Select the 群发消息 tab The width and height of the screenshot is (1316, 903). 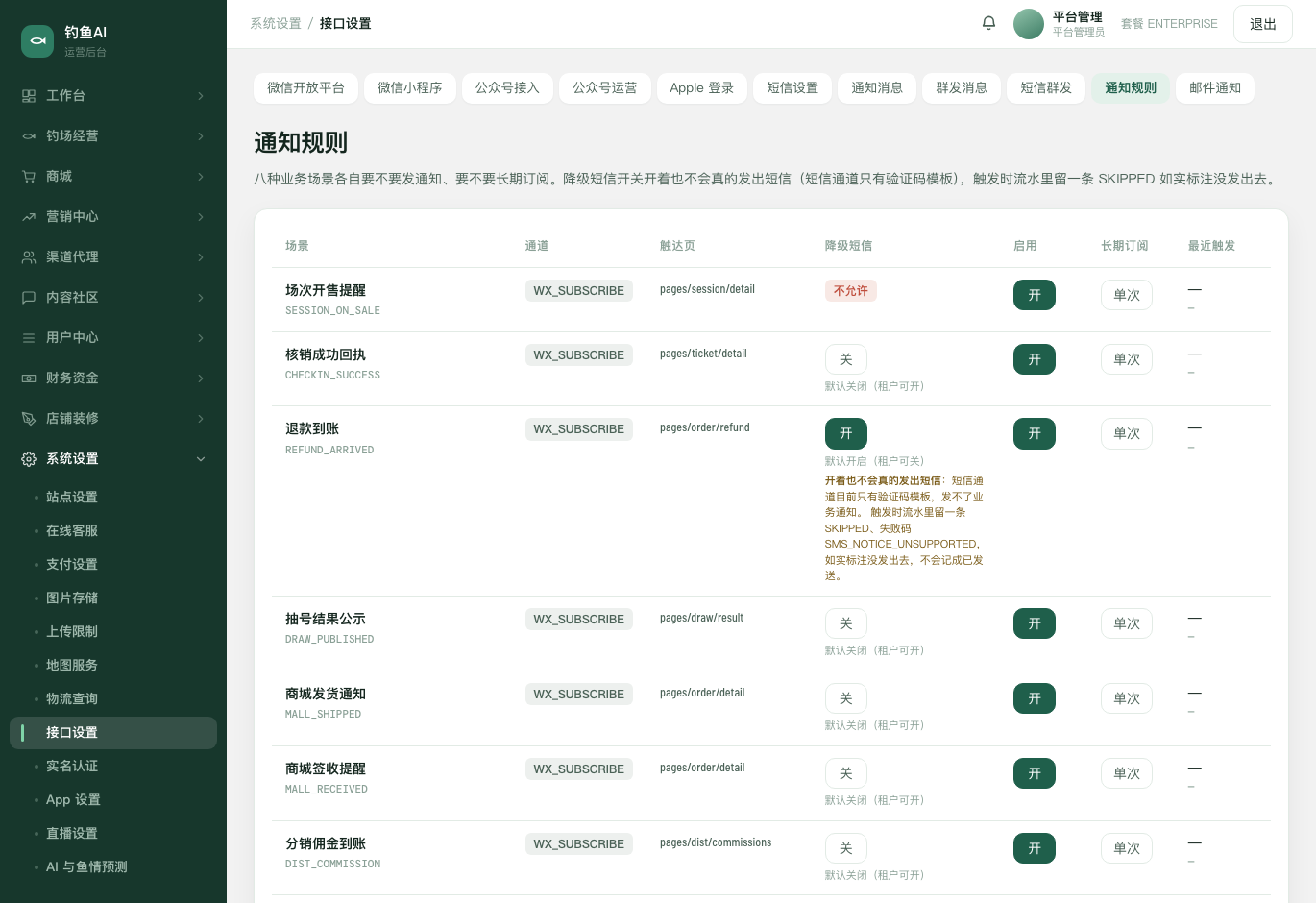pyautogui.click(x=962, y=88)
